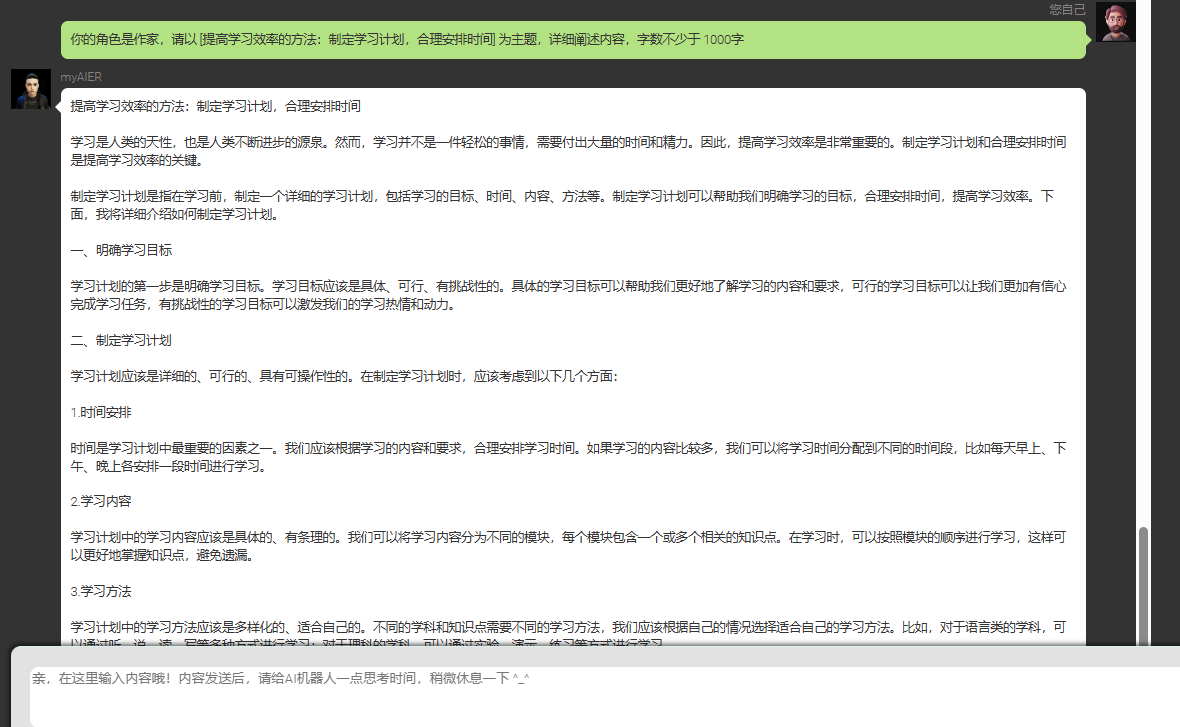
Task: Click the "您自己" sender name
Action: pyautogui.click(x=1067, y=9)
